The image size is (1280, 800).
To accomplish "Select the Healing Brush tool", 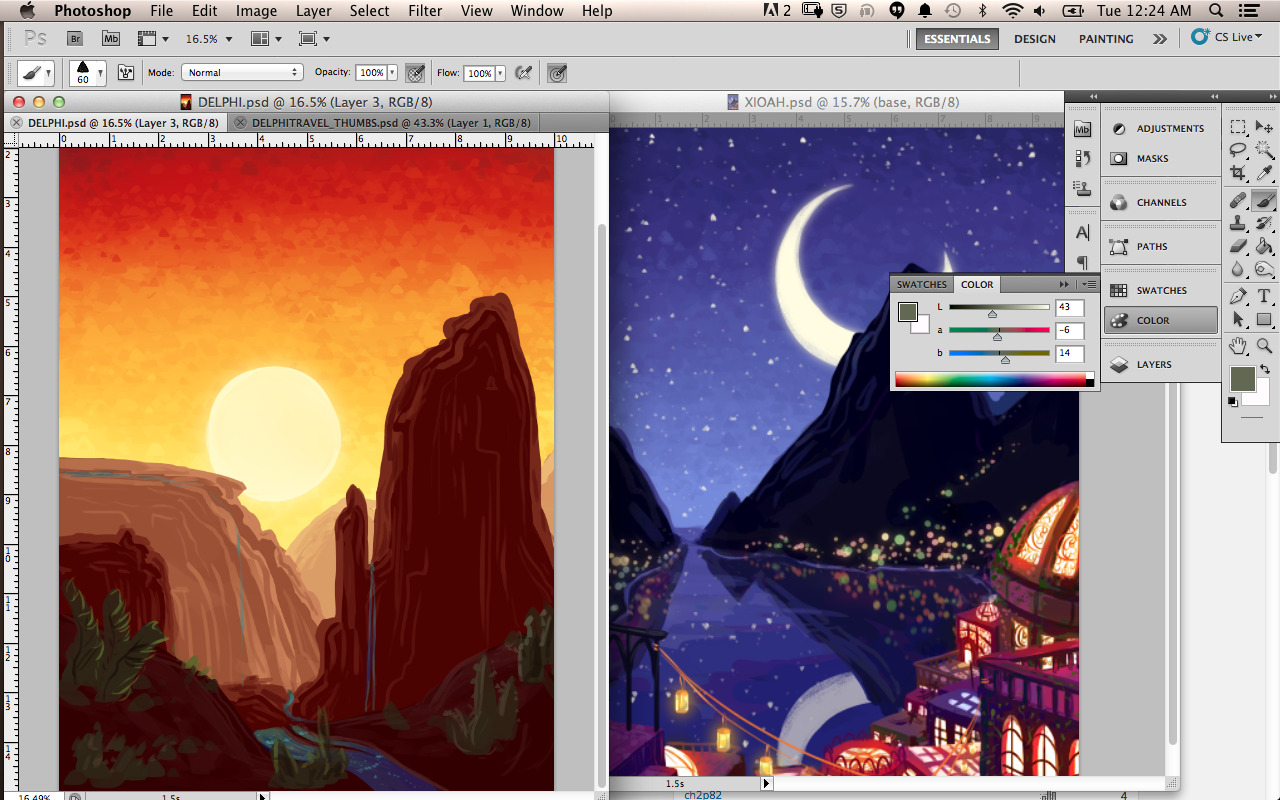I will pos(1238,200).
